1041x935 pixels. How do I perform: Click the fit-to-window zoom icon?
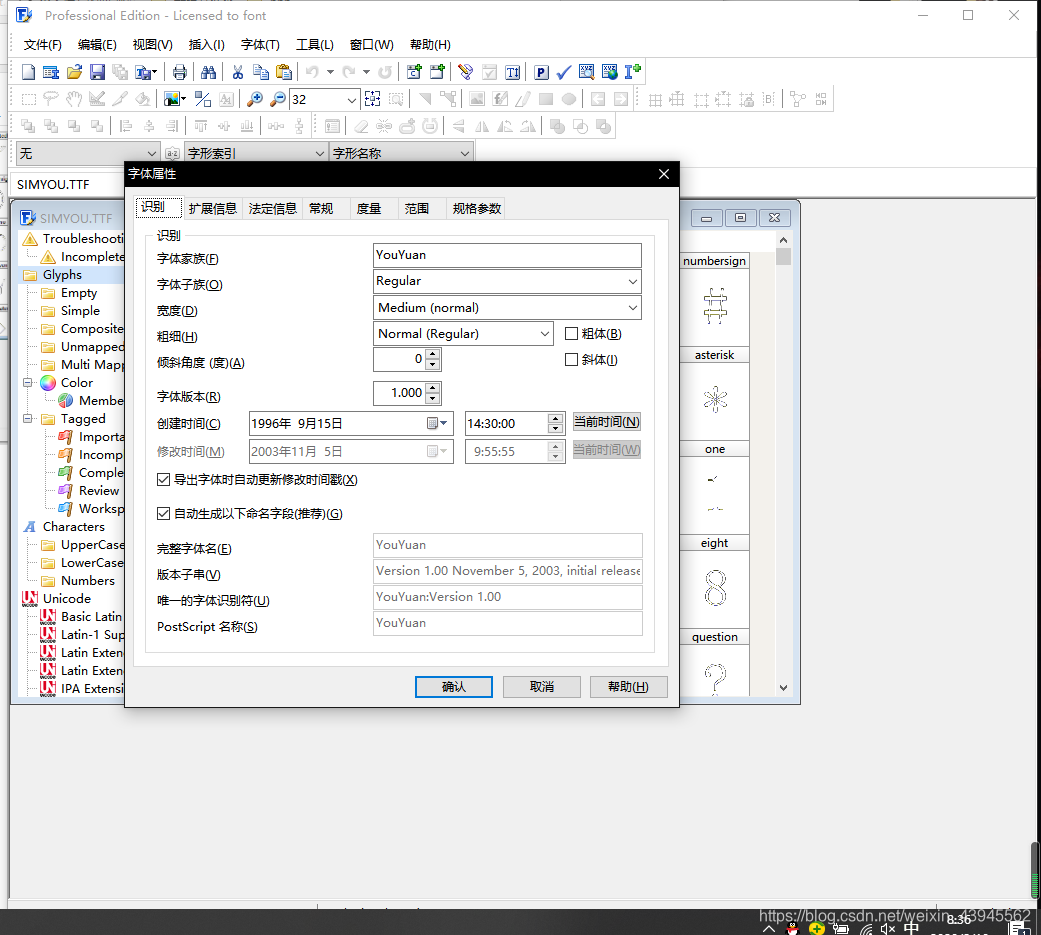(372, 99)
